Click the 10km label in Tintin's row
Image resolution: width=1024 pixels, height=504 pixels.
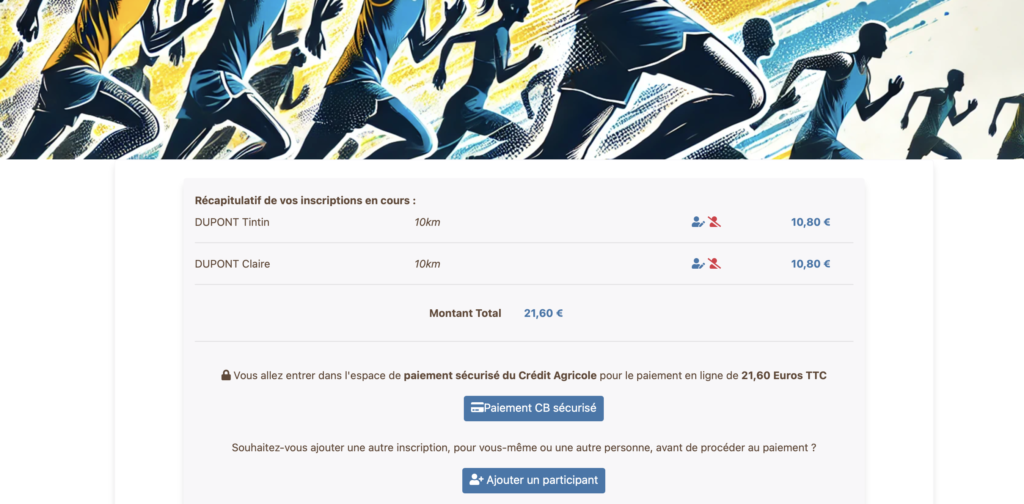(427, 222)
